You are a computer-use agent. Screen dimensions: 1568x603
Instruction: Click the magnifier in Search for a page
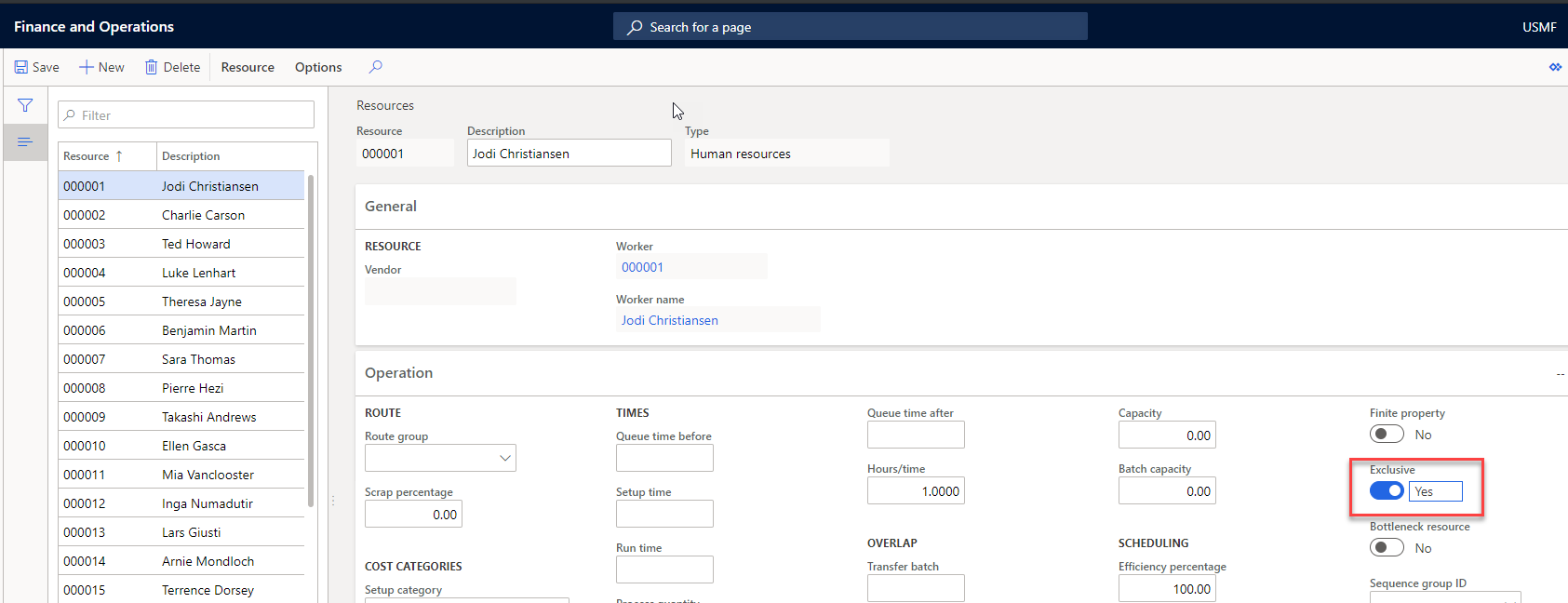click(x=635, y=27)
